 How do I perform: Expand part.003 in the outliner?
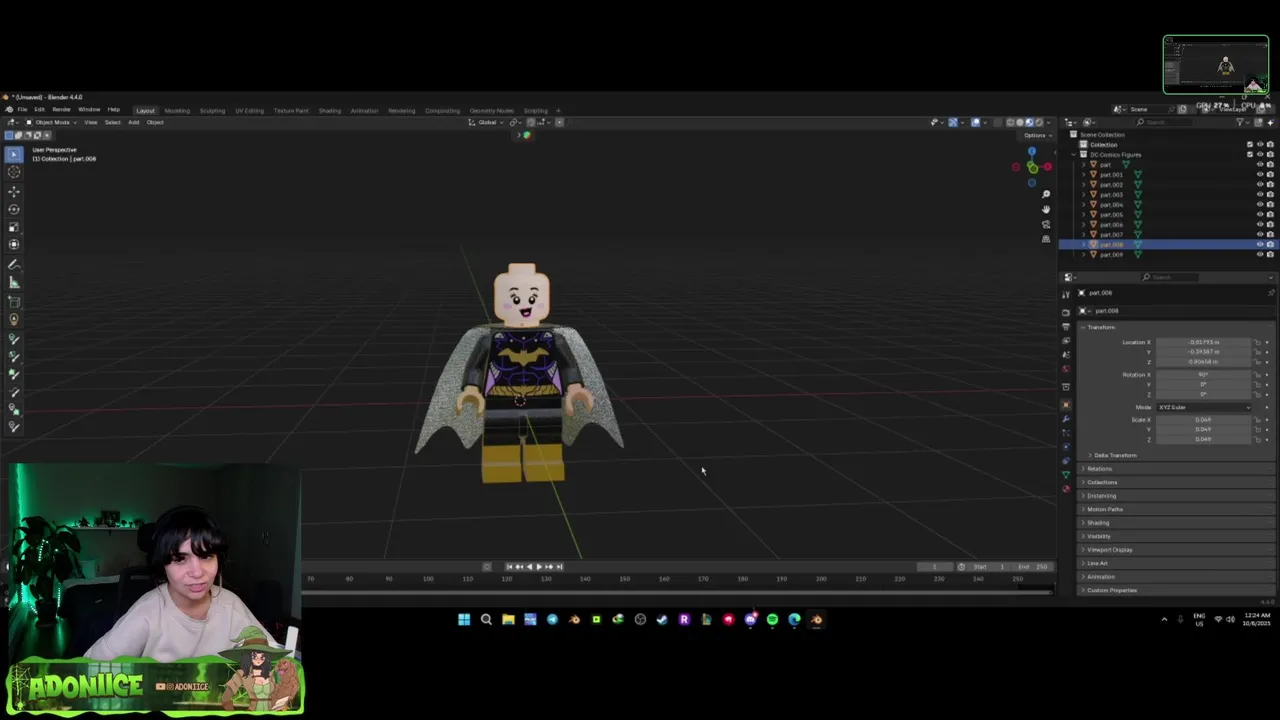[1084, 194]
